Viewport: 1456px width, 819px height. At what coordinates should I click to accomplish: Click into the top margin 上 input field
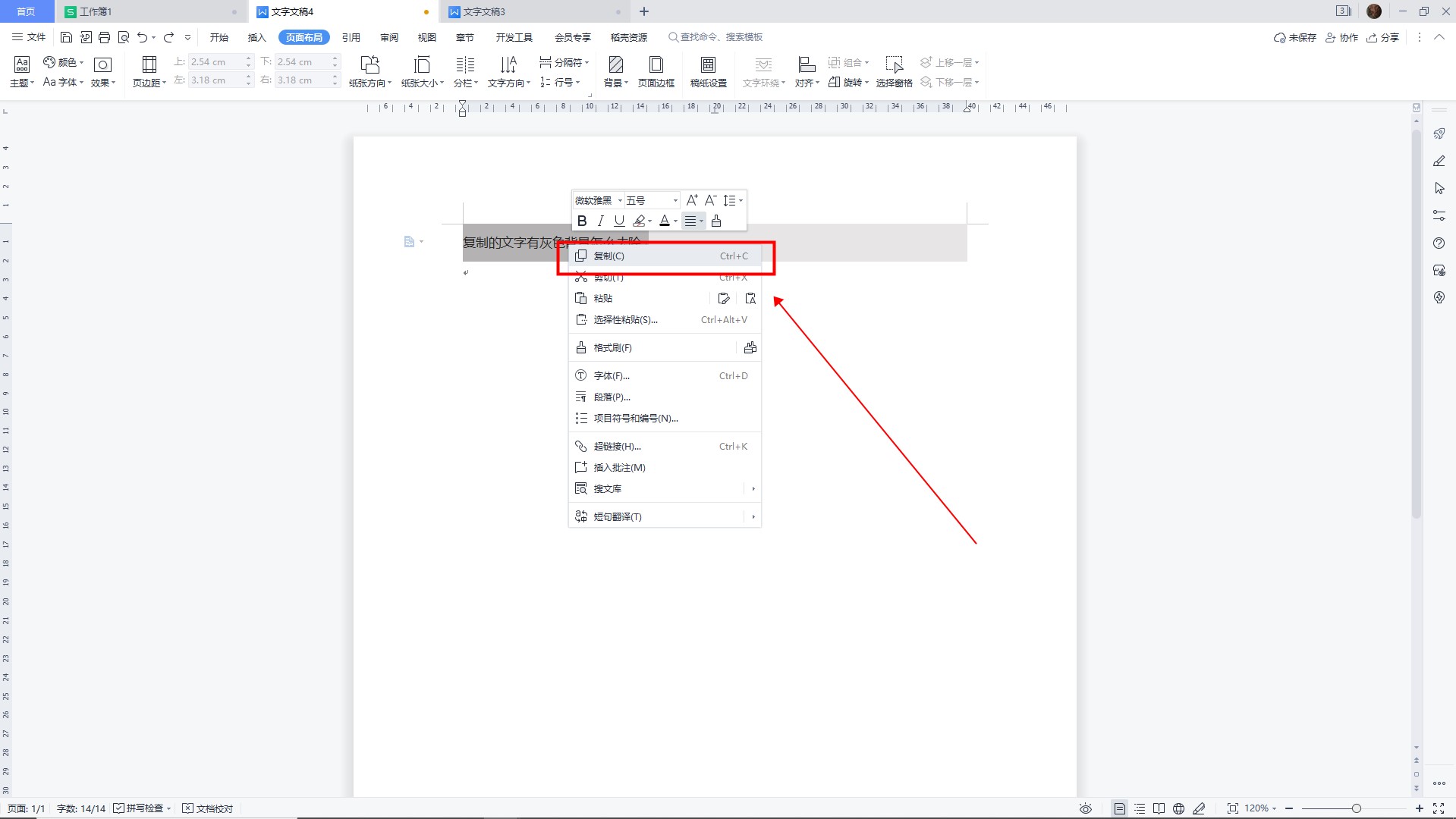[215, 62]
